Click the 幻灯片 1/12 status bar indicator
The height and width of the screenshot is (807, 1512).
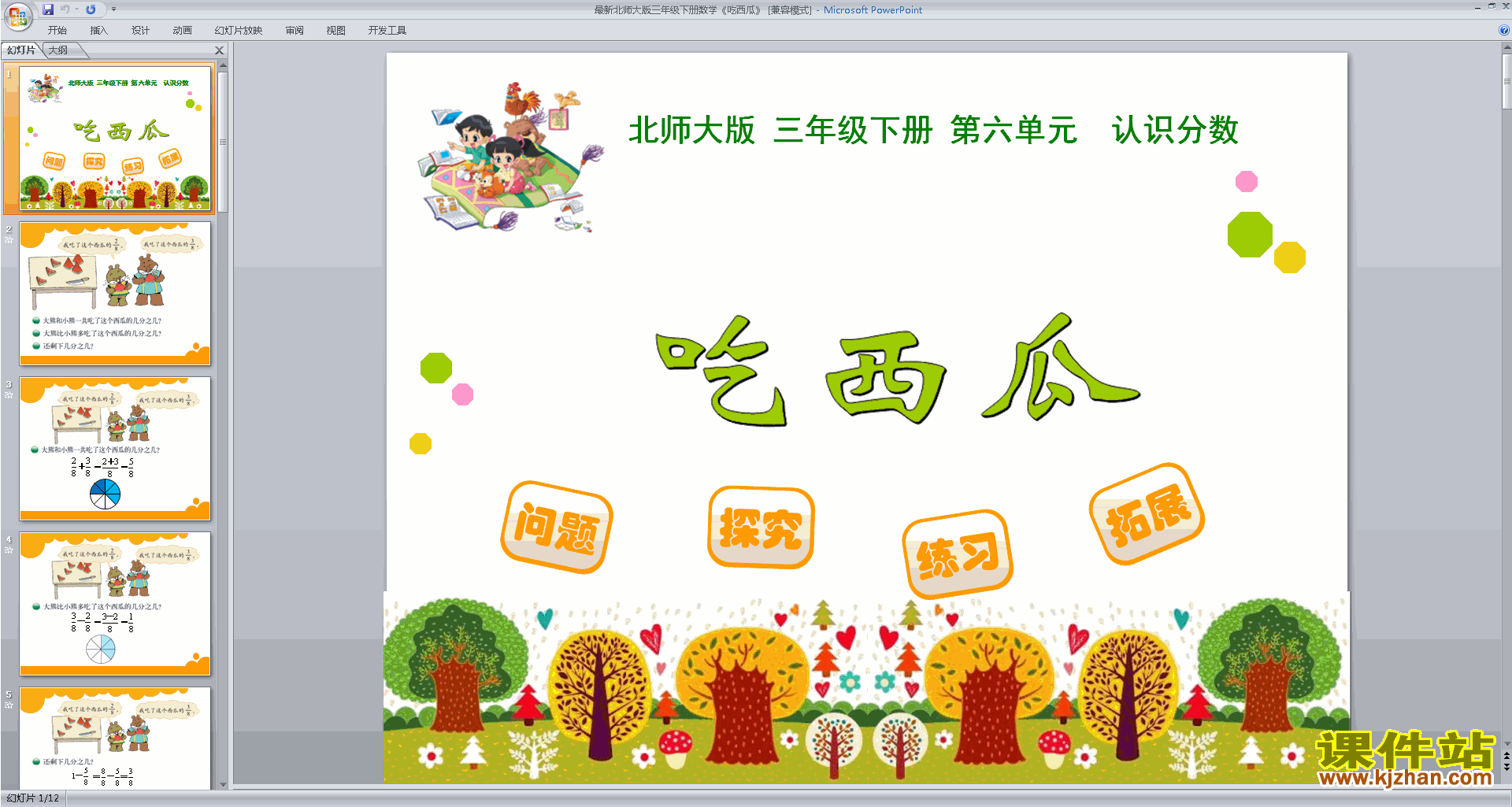33,798
